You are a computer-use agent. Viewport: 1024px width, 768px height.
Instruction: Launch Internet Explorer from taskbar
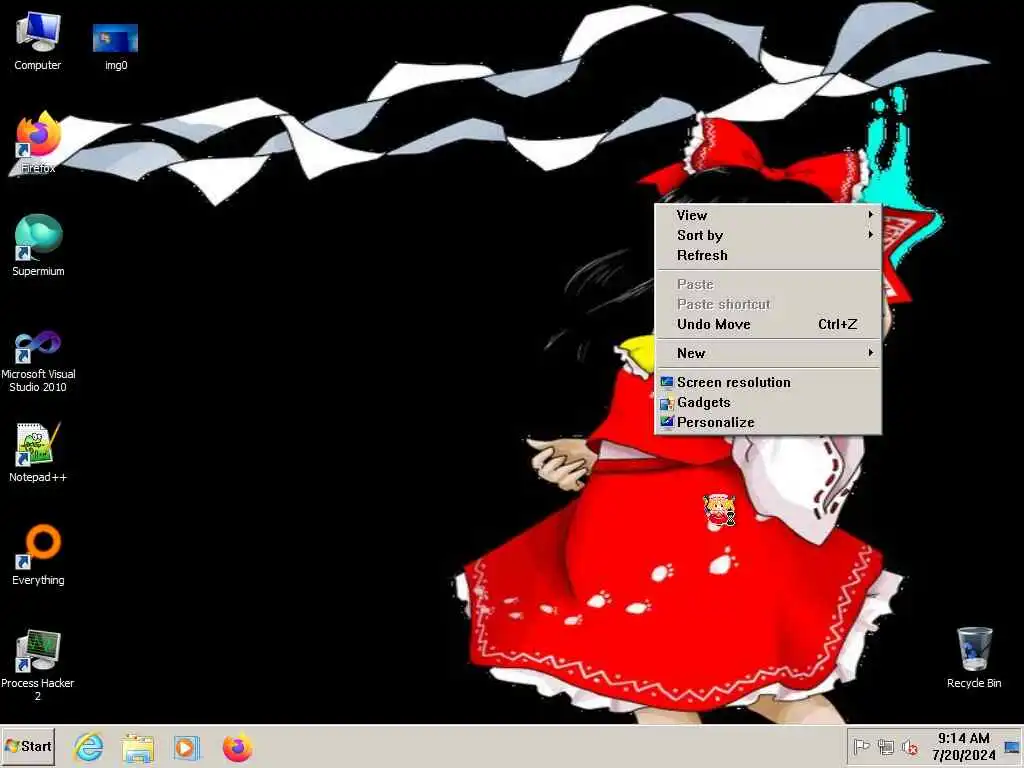tap(88, 747)
